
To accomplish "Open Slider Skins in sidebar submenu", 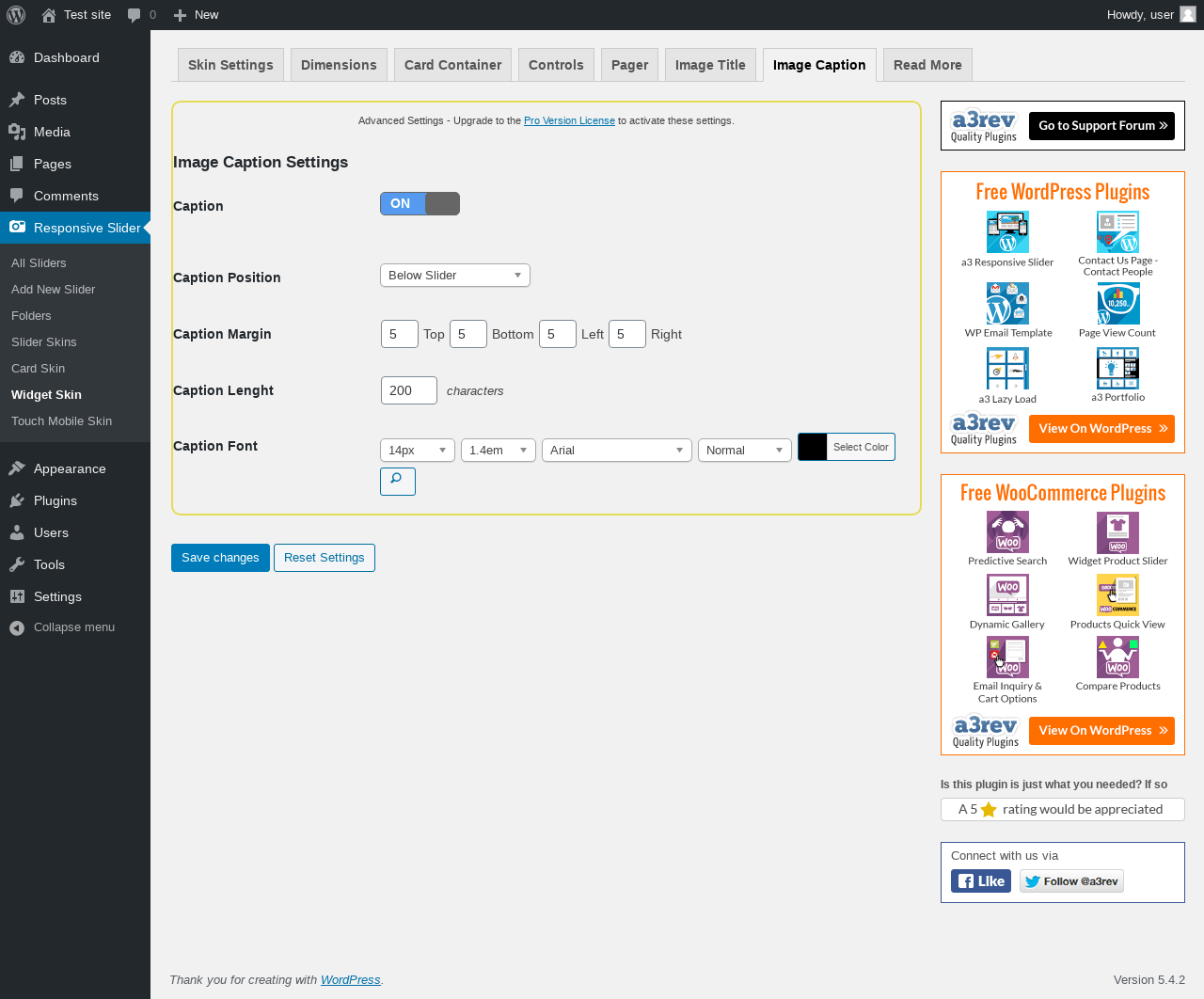I will [44, 342].
